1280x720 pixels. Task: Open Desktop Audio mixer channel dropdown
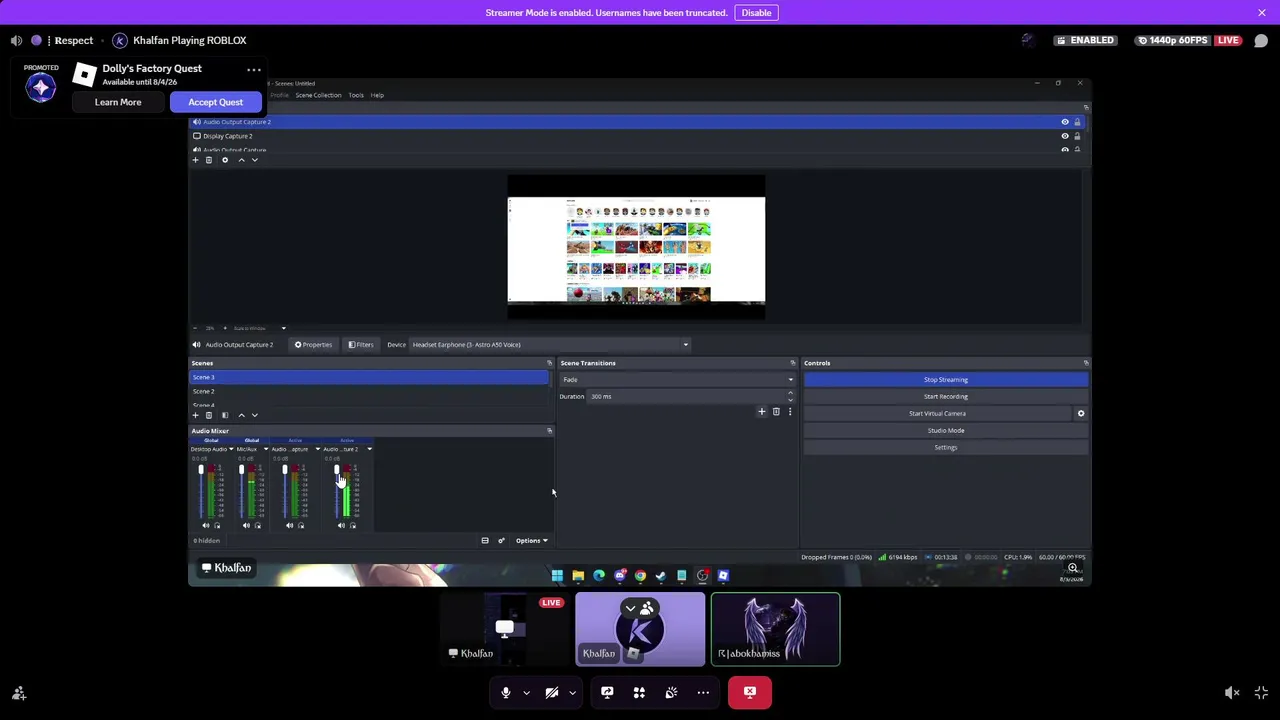[231, 449]
